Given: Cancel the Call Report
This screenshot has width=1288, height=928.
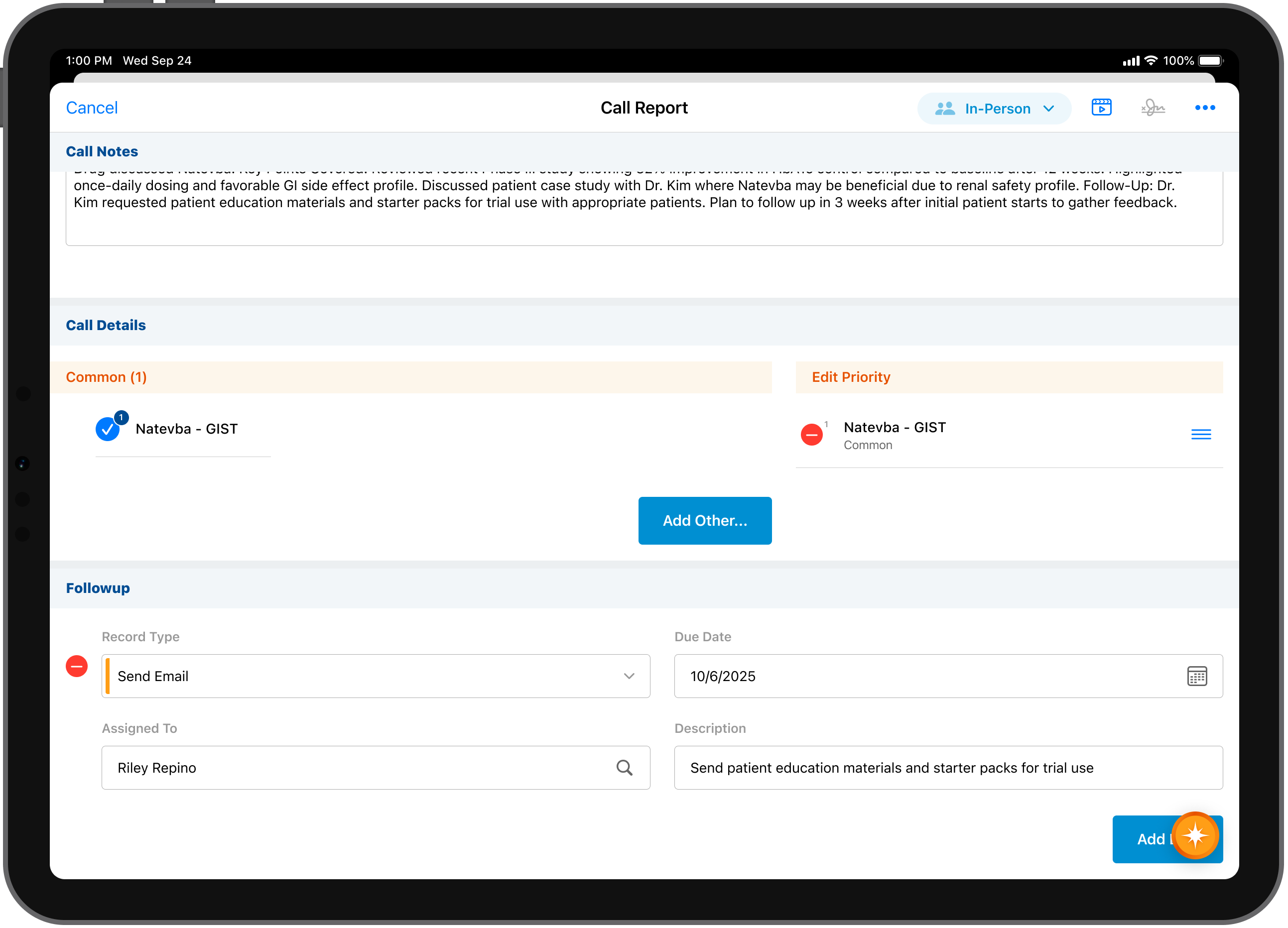Looking at the screenshot, I should click(92, 107).
